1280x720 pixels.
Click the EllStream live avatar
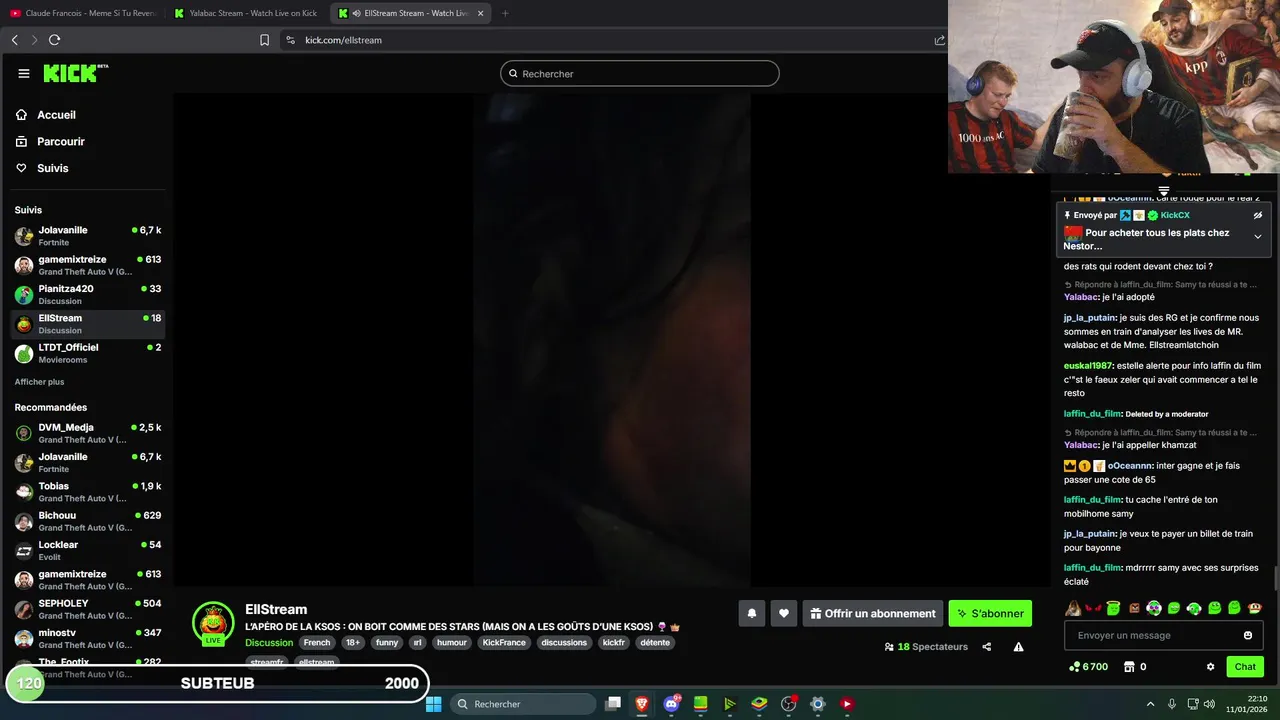point(213,623)
